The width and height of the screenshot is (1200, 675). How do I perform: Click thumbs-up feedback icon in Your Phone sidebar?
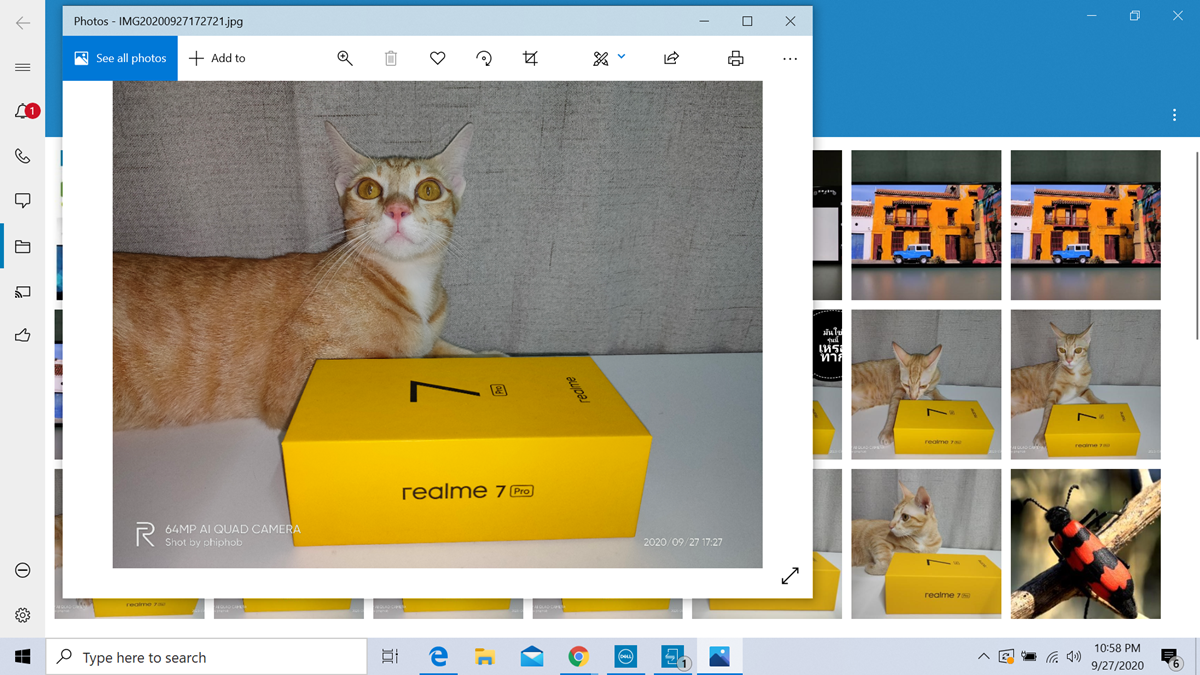[x=23, y=336]
